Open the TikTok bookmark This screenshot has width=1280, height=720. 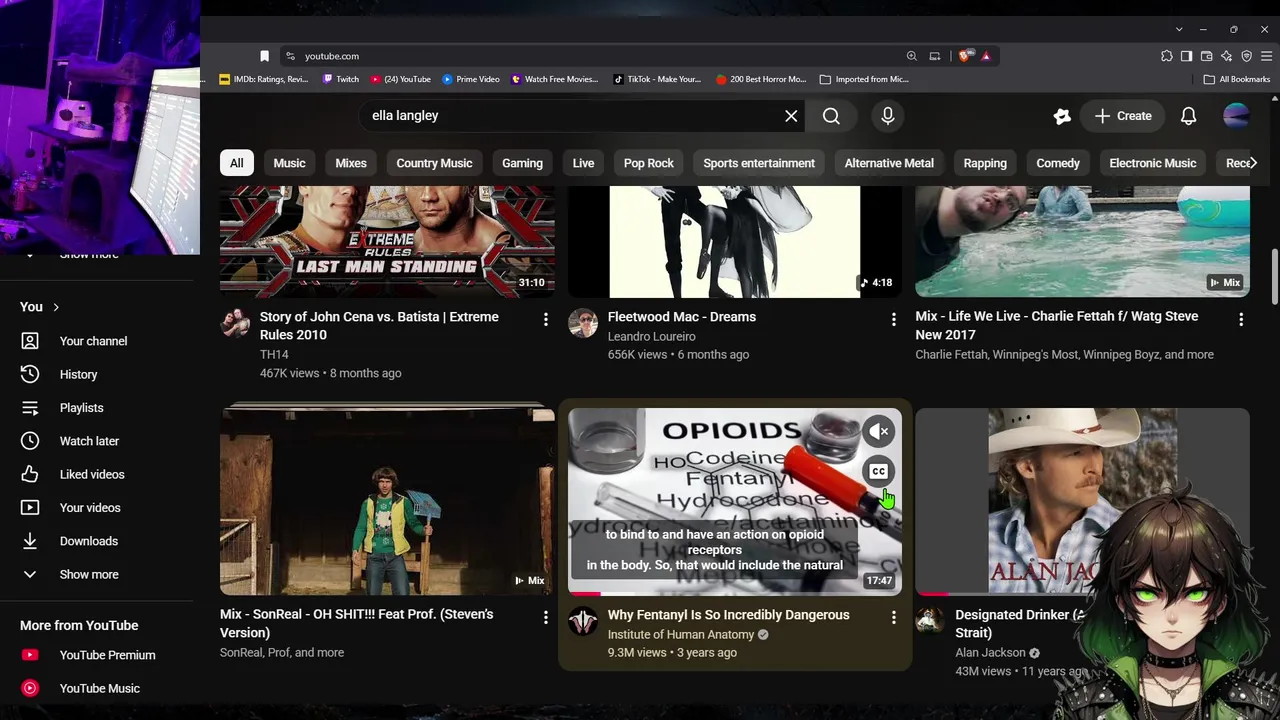[657, 79]
